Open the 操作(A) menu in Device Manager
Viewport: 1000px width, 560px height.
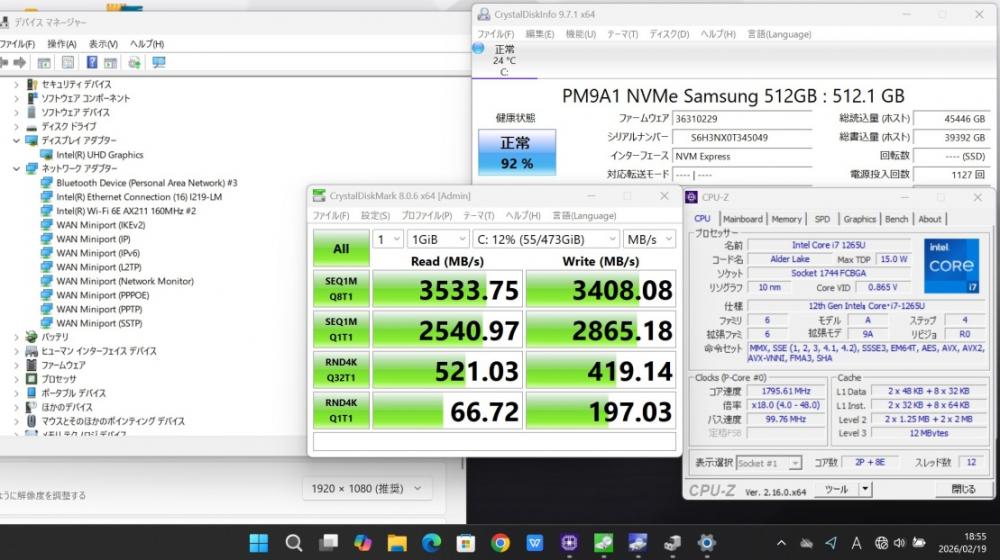(61, 44)
